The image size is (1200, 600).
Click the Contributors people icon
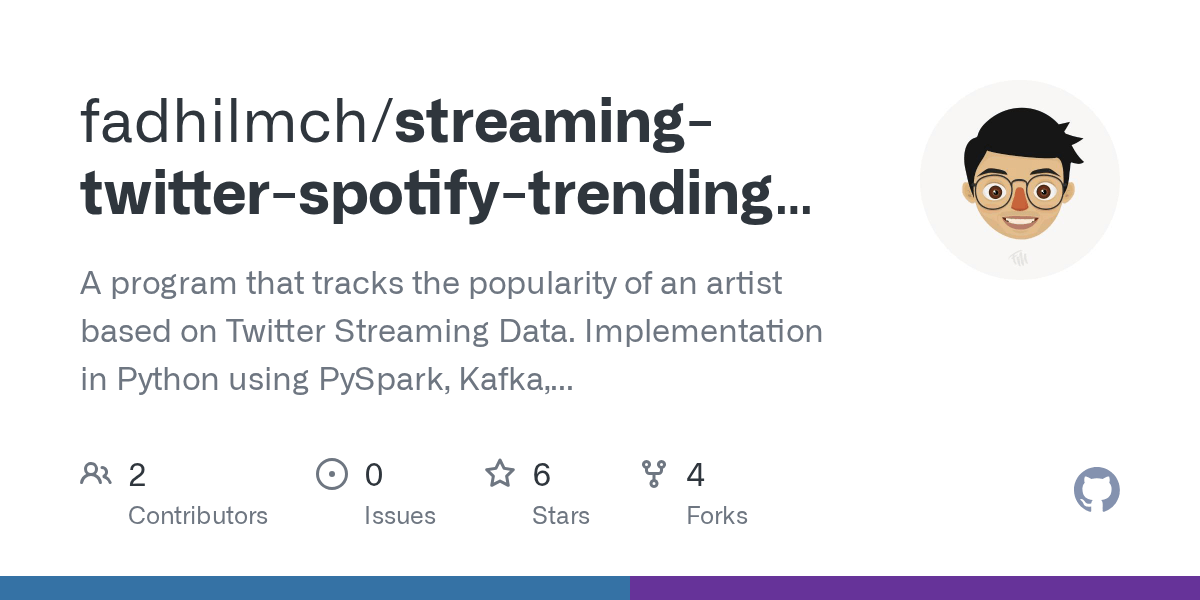tap(96, 473)
